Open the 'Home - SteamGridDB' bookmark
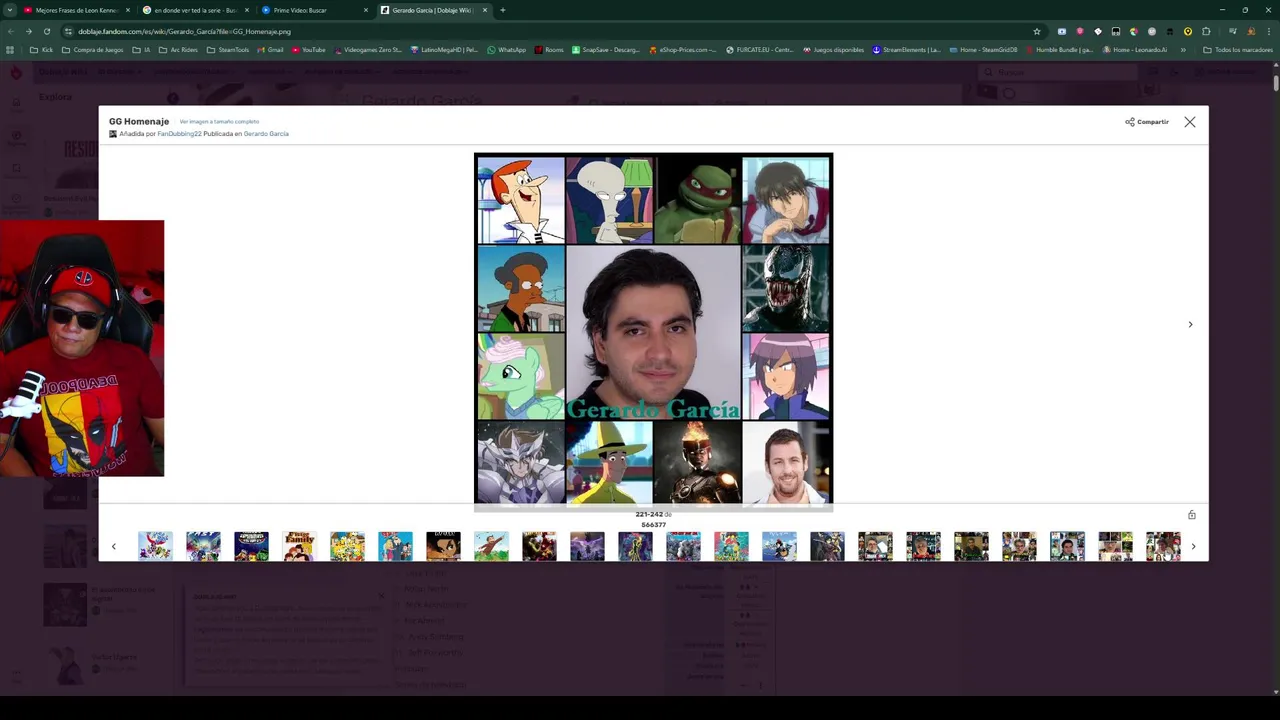This screenshot has width=1280, height=720. click(x=983, y=50)
